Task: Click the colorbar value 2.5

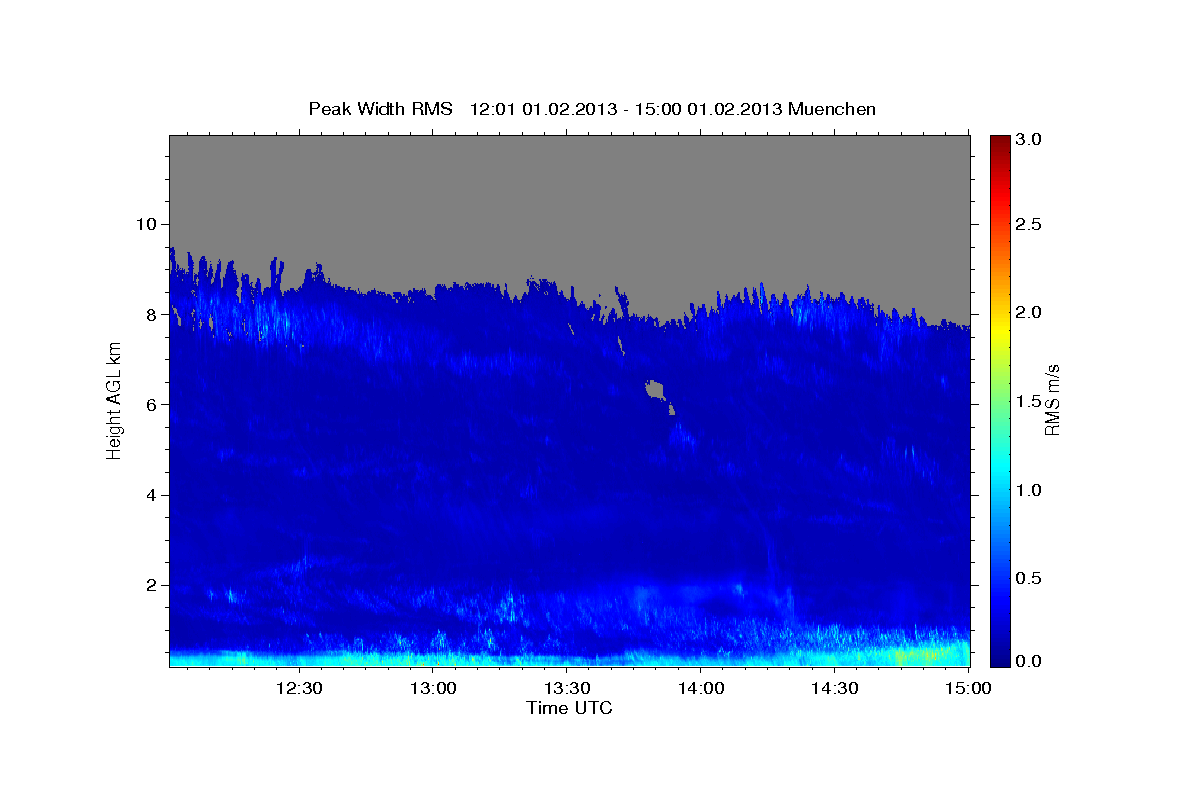Action: click(x=1029, y=224)
